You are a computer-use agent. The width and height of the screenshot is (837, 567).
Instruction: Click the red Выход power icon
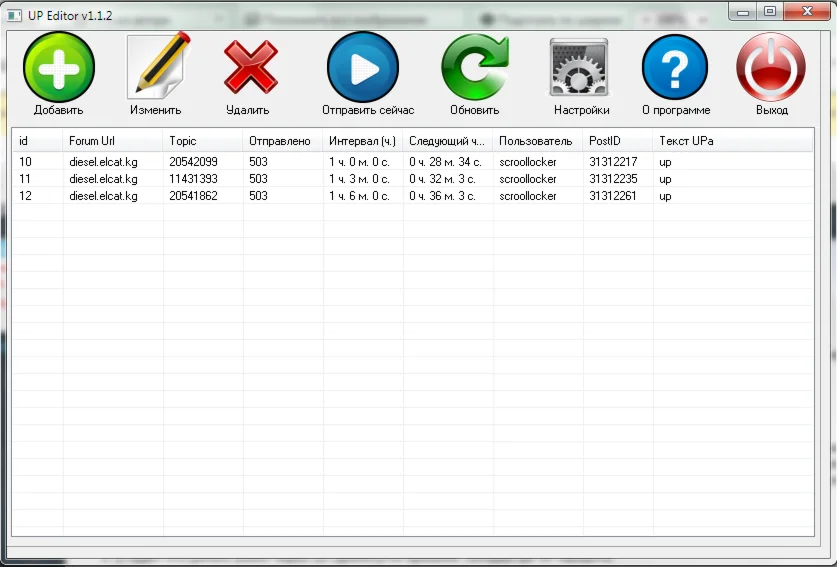click(771, 67)
